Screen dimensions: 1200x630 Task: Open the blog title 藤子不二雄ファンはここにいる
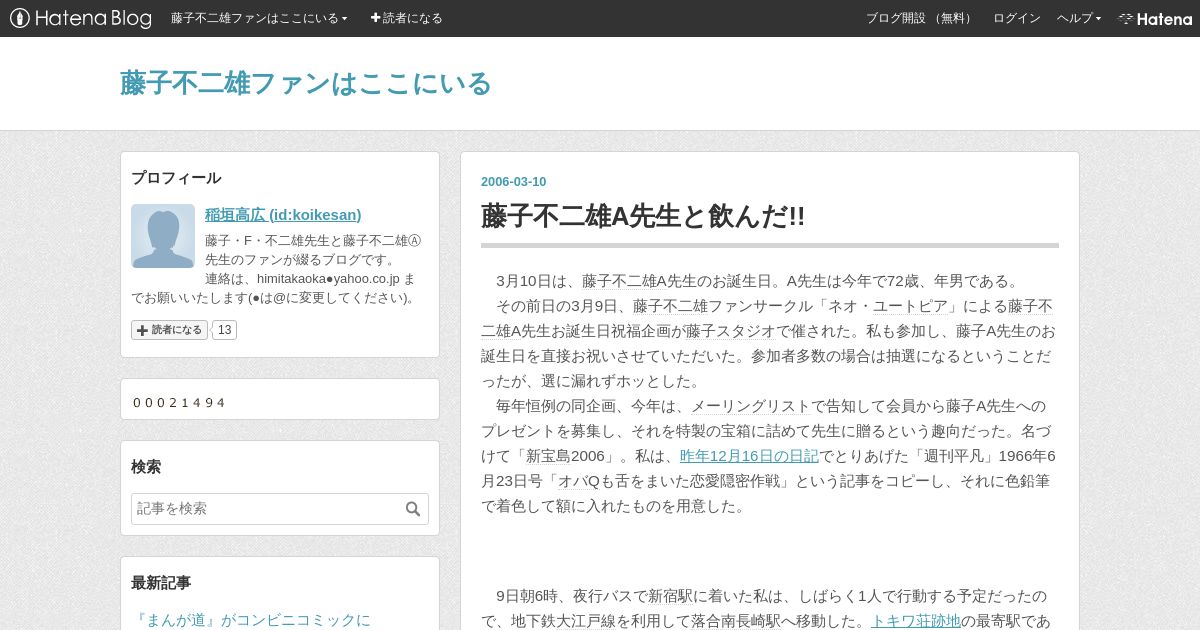pos(306,83)
